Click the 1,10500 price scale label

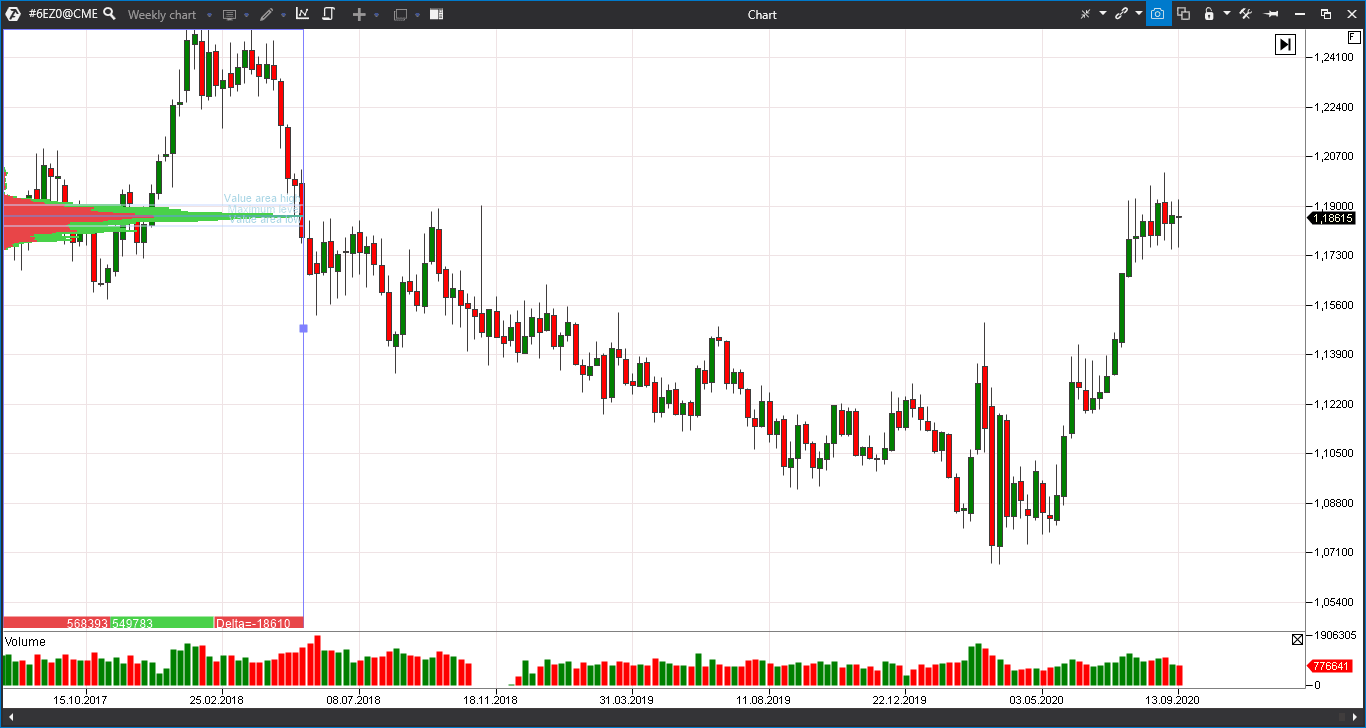click(1336, 454)
